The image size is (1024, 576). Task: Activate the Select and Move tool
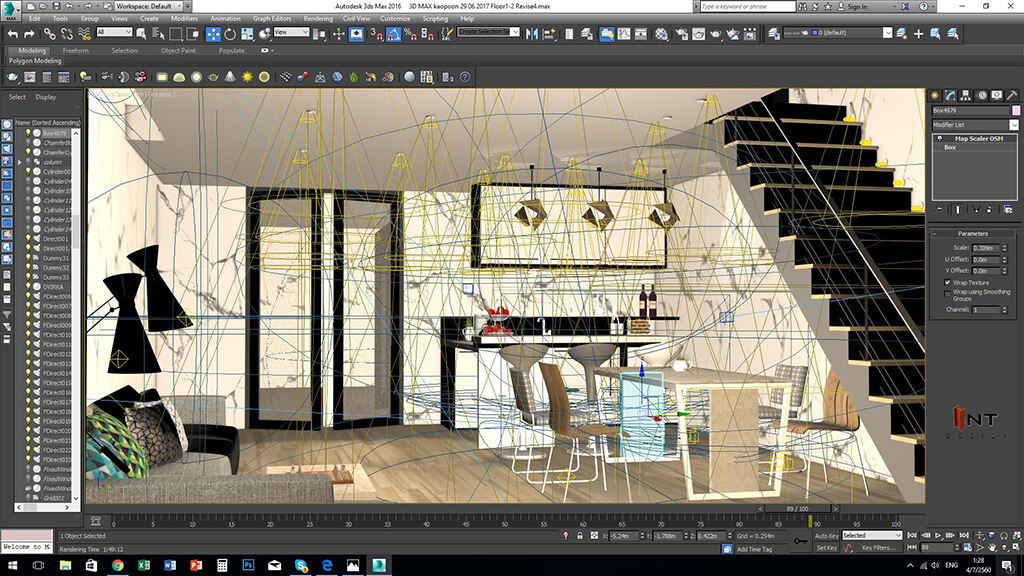point(214,34)
